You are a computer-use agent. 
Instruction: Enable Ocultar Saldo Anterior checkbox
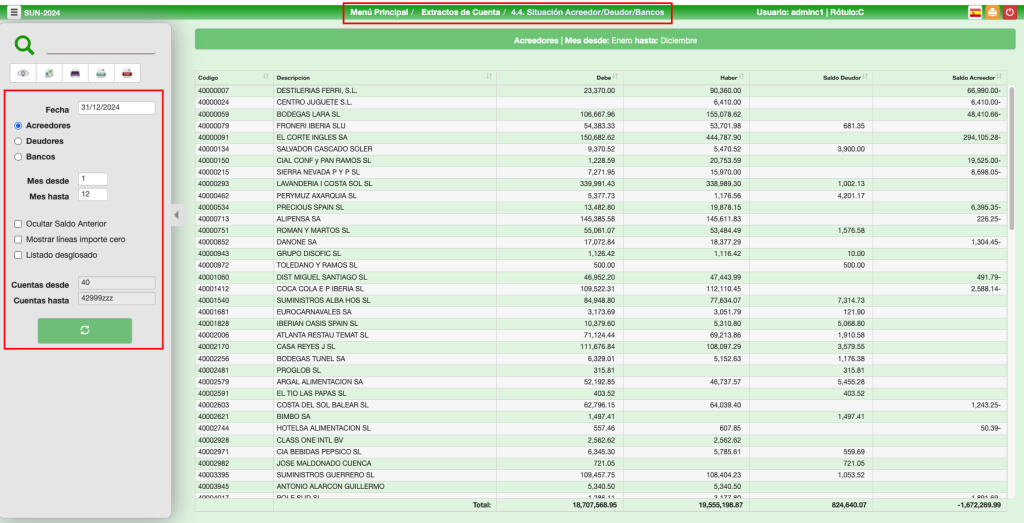point(18,224)
